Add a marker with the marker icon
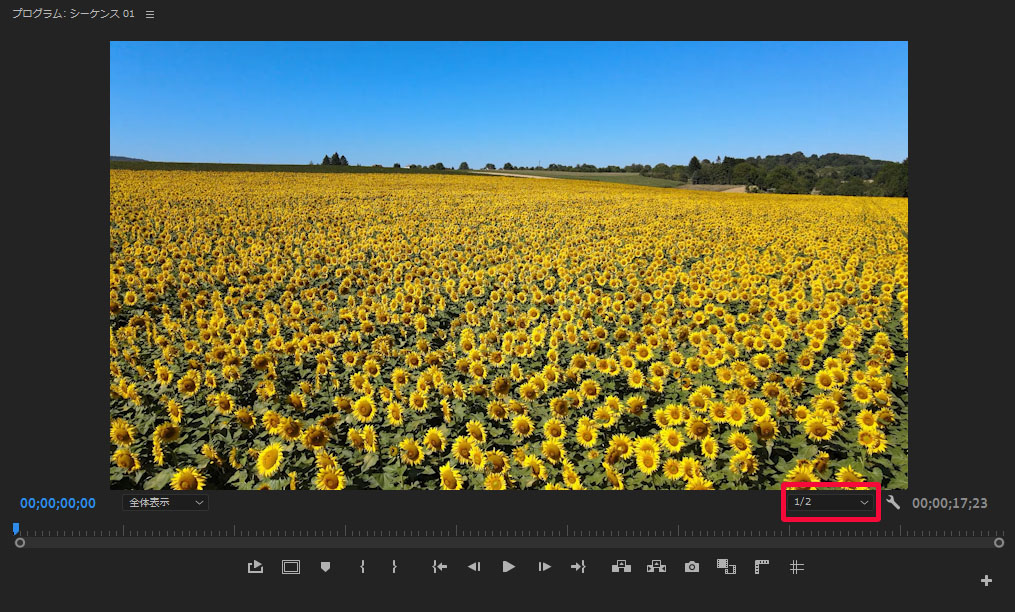 coord(325,567)
